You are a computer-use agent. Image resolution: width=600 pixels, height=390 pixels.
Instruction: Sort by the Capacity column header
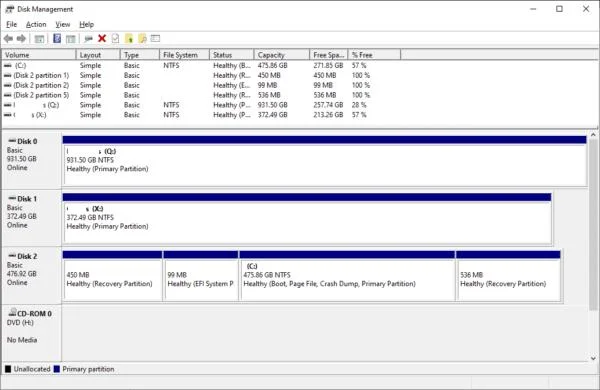point(282,55)
